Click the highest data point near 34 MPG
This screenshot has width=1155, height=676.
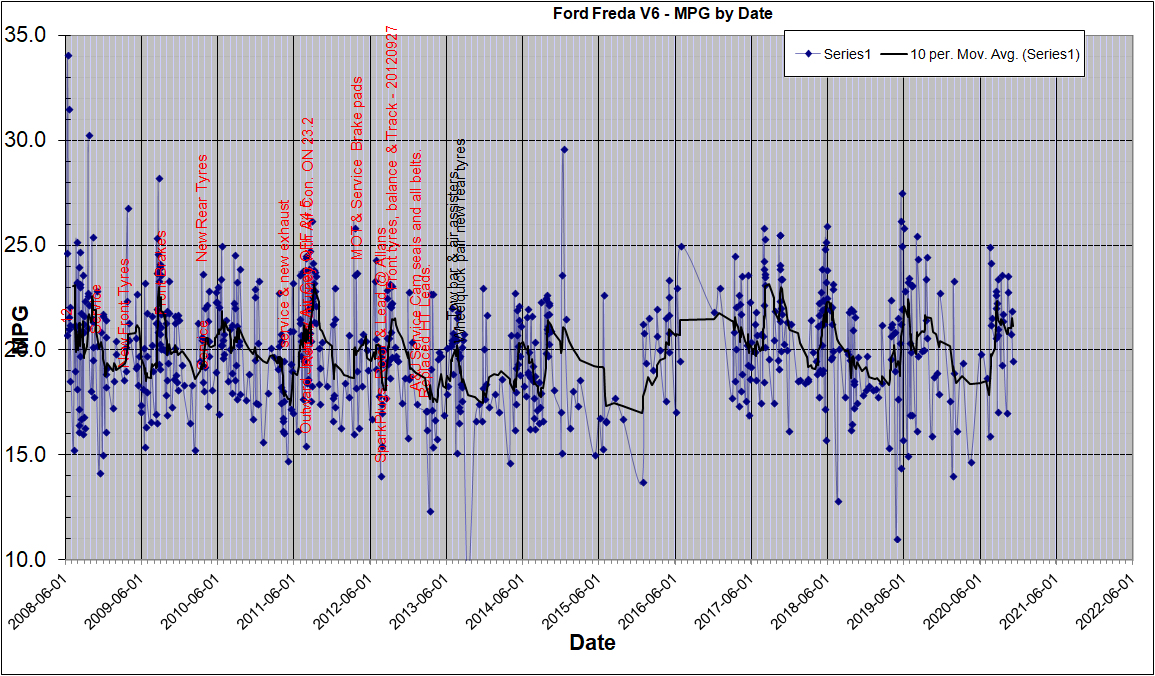(x=69, y=55)
